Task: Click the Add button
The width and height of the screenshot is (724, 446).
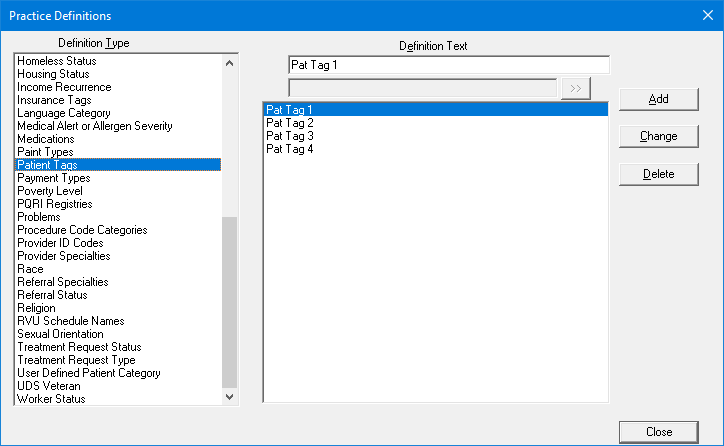Action: [658, 99]
